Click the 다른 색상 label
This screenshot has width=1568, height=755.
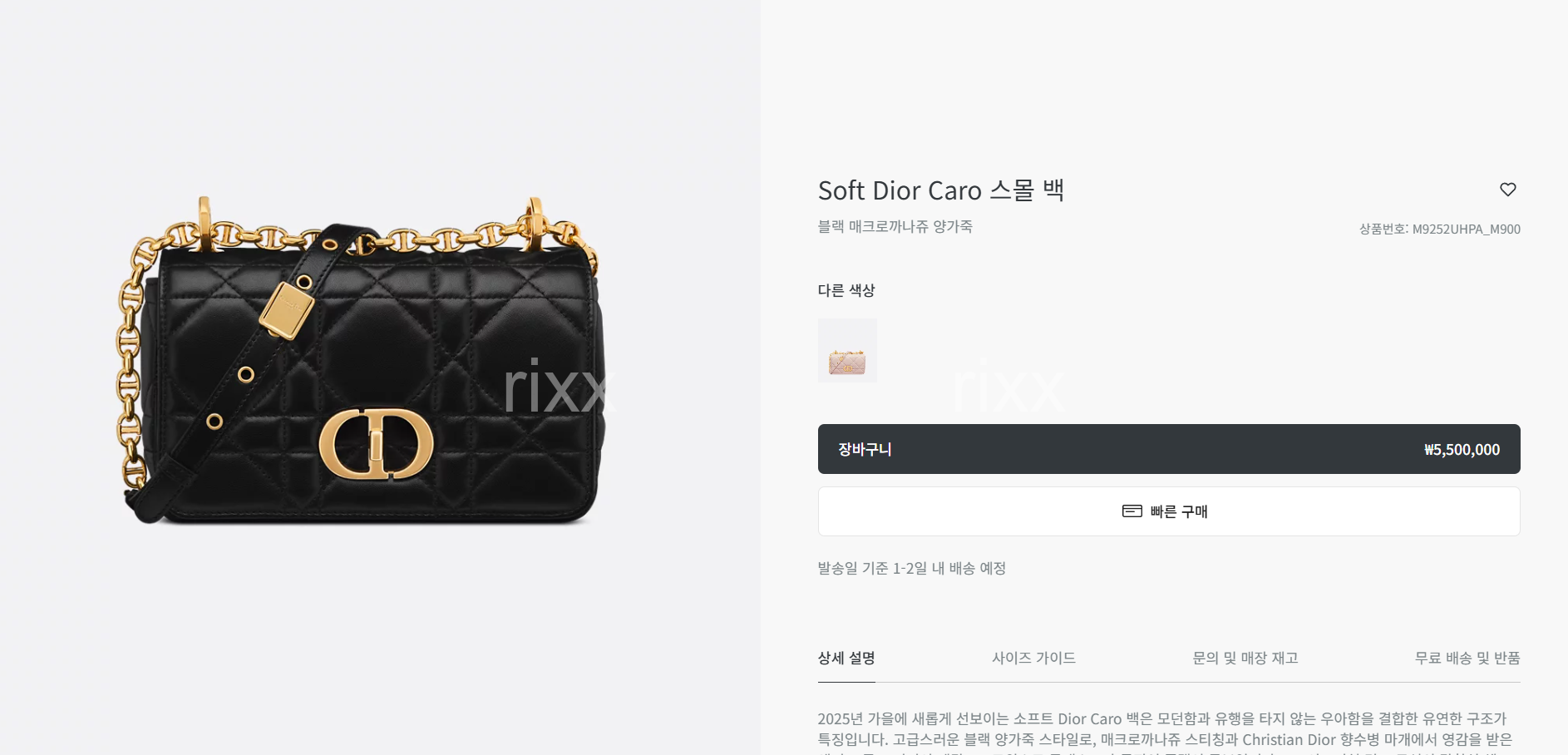(846, 290)
